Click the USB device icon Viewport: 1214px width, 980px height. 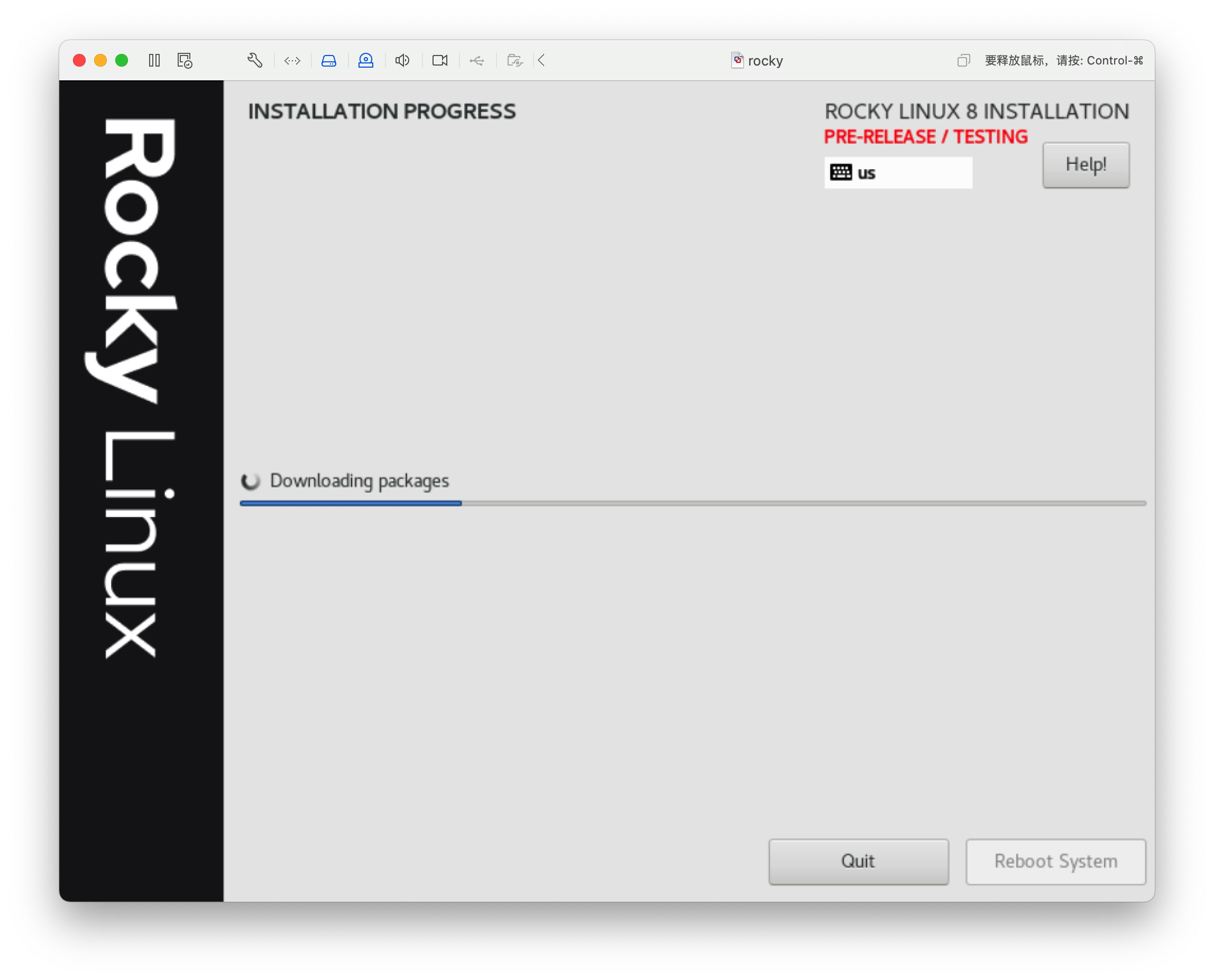(477, 60)
